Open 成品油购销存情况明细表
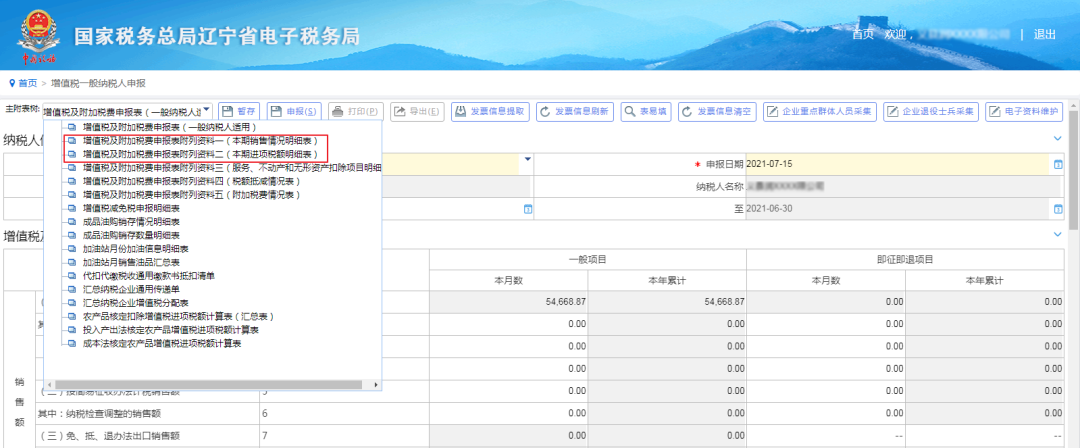Screen dimensions: 1080x448 point(132,222)
